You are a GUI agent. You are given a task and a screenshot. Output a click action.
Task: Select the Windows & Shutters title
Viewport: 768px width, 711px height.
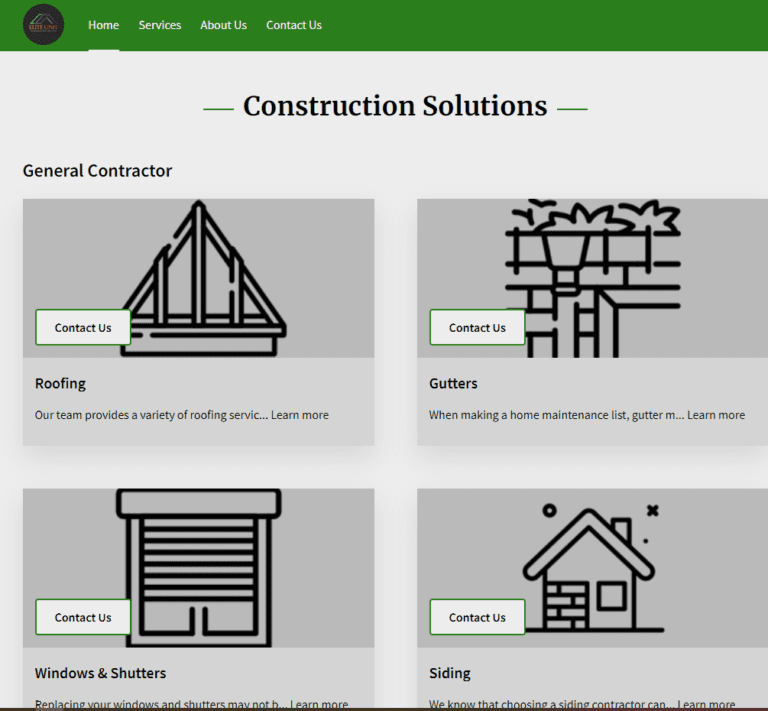pos(100,673)
